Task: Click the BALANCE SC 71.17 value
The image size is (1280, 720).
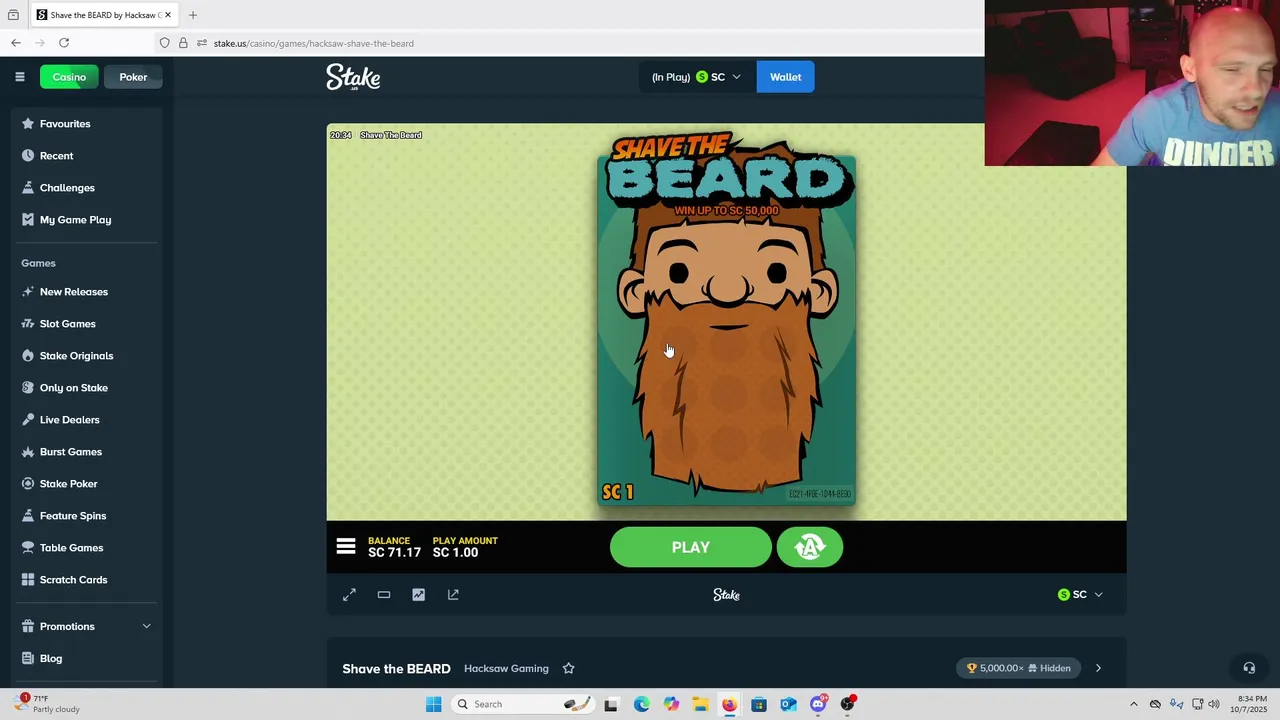Action: [394, 552]
